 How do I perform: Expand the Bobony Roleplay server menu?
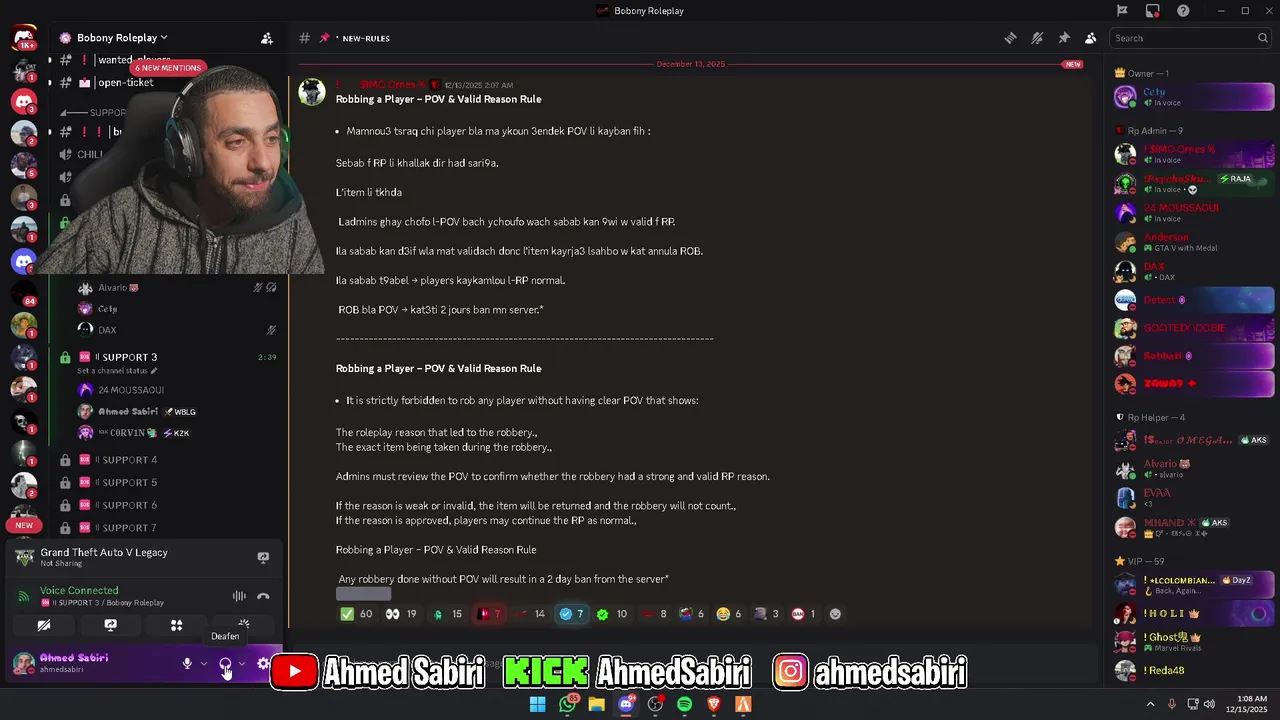point(113,38)
